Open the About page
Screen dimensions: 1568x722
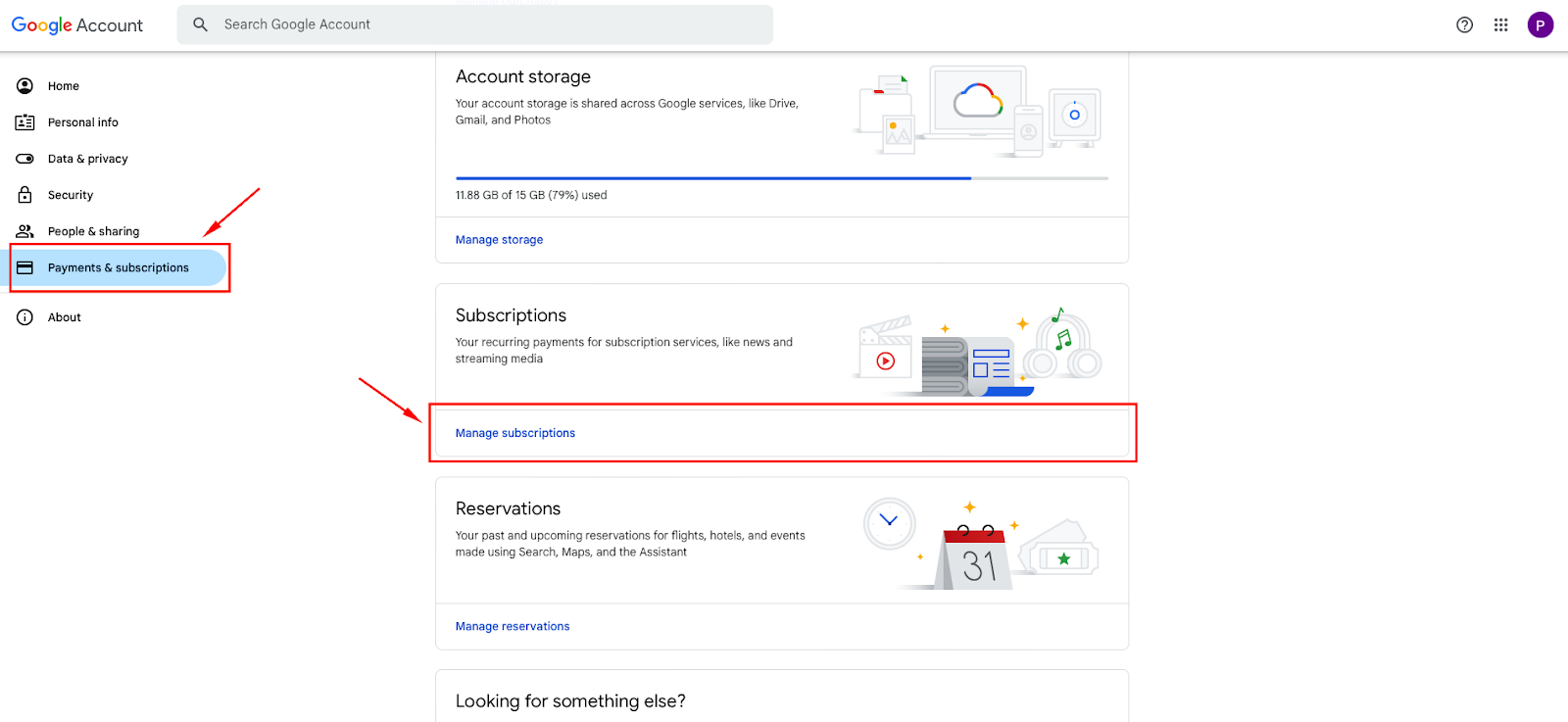65,317
